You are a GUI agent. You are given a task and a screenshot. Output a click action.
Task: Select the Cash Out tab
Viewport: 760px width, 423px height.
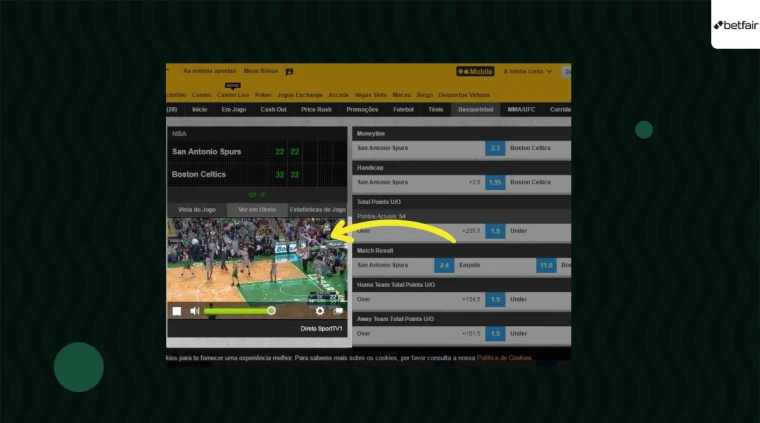pyautogui.click(x=273, y=110)
